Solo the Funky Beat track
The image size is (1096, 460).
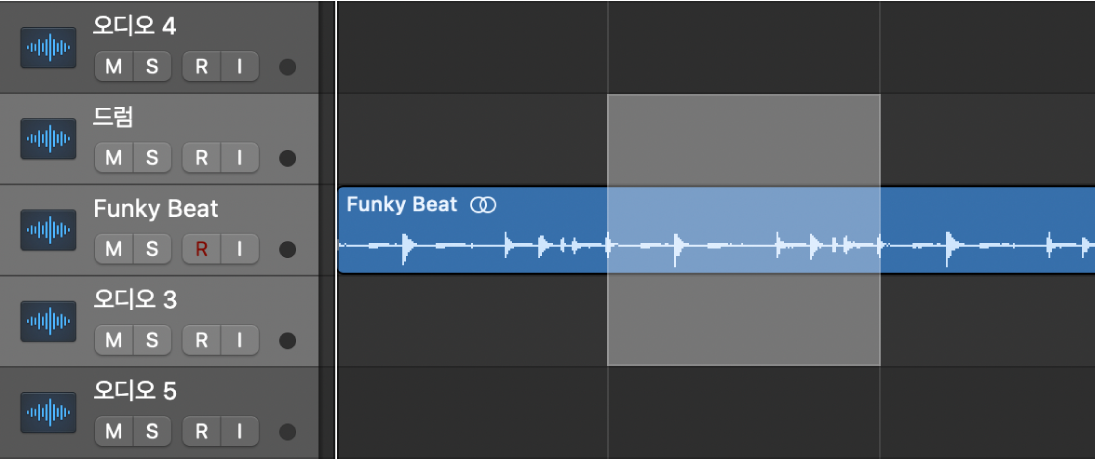(152, 249)
